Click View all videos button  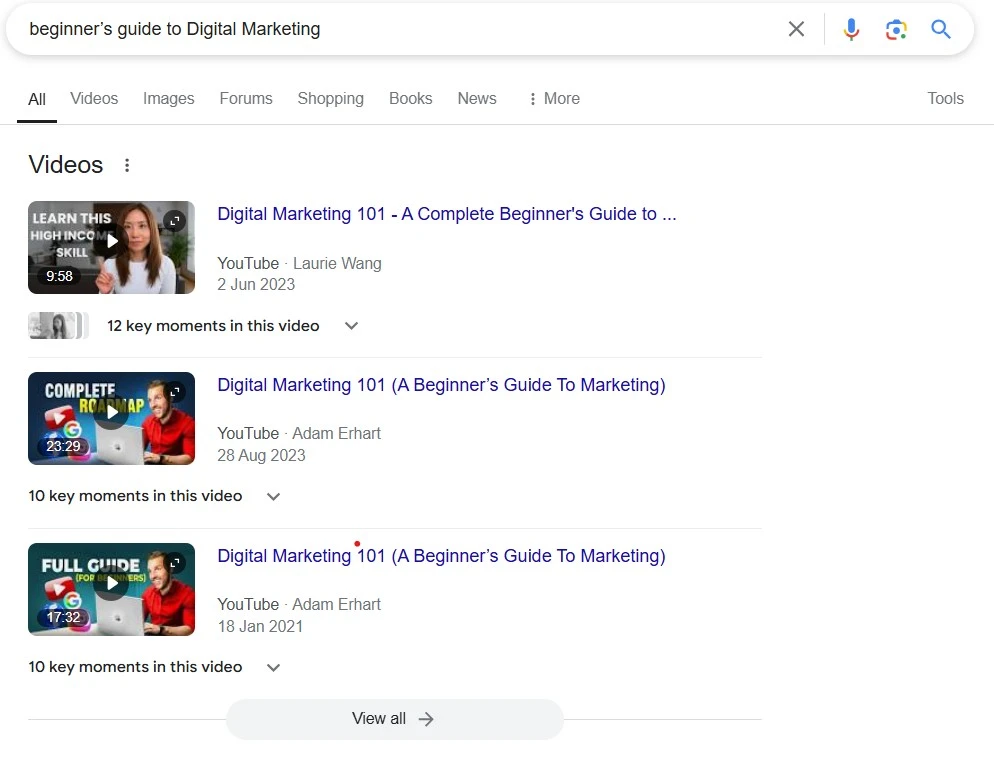click(394, 718)
